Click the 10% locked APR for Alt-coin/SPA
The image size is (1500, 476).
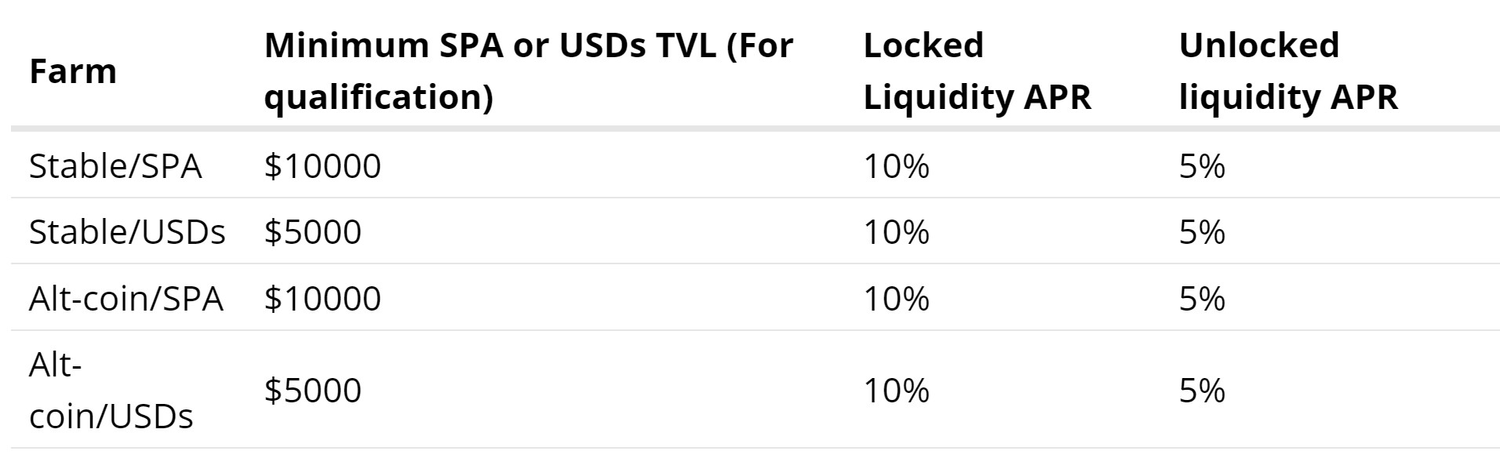[x=896, y=299]
